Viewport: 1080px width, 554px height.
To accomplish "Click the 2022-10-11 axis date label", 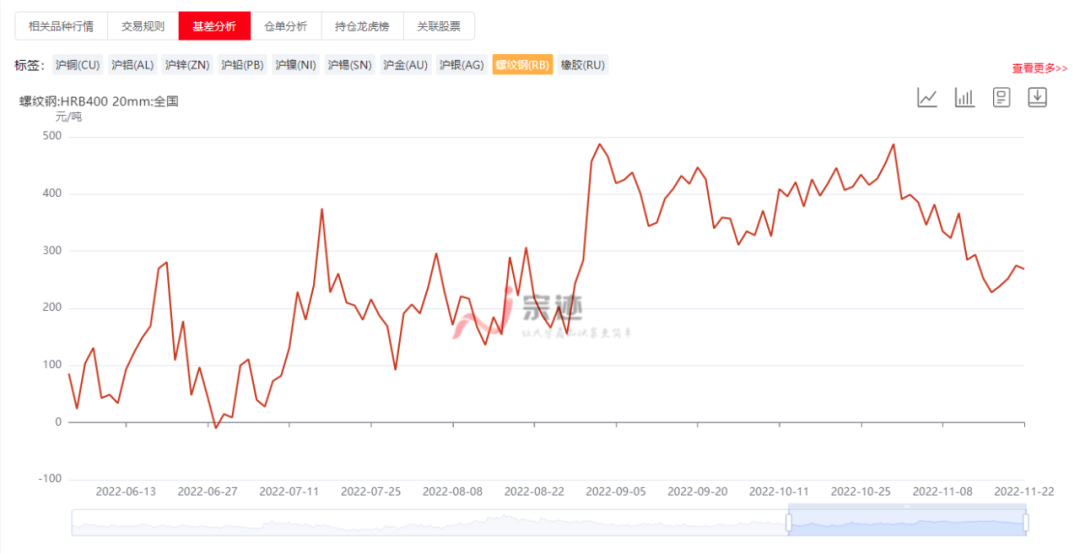I will pyautogui.click(x=779, y=491).
